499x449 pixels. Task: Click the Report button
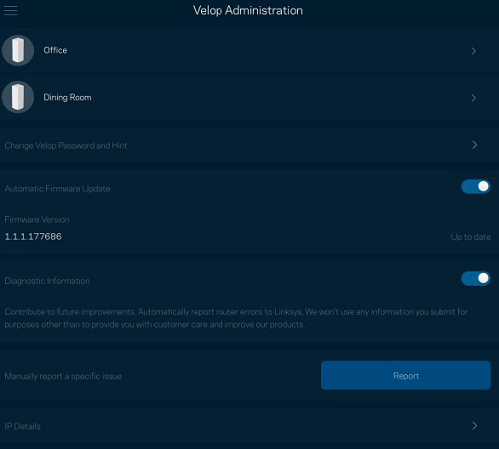(406, 375)
